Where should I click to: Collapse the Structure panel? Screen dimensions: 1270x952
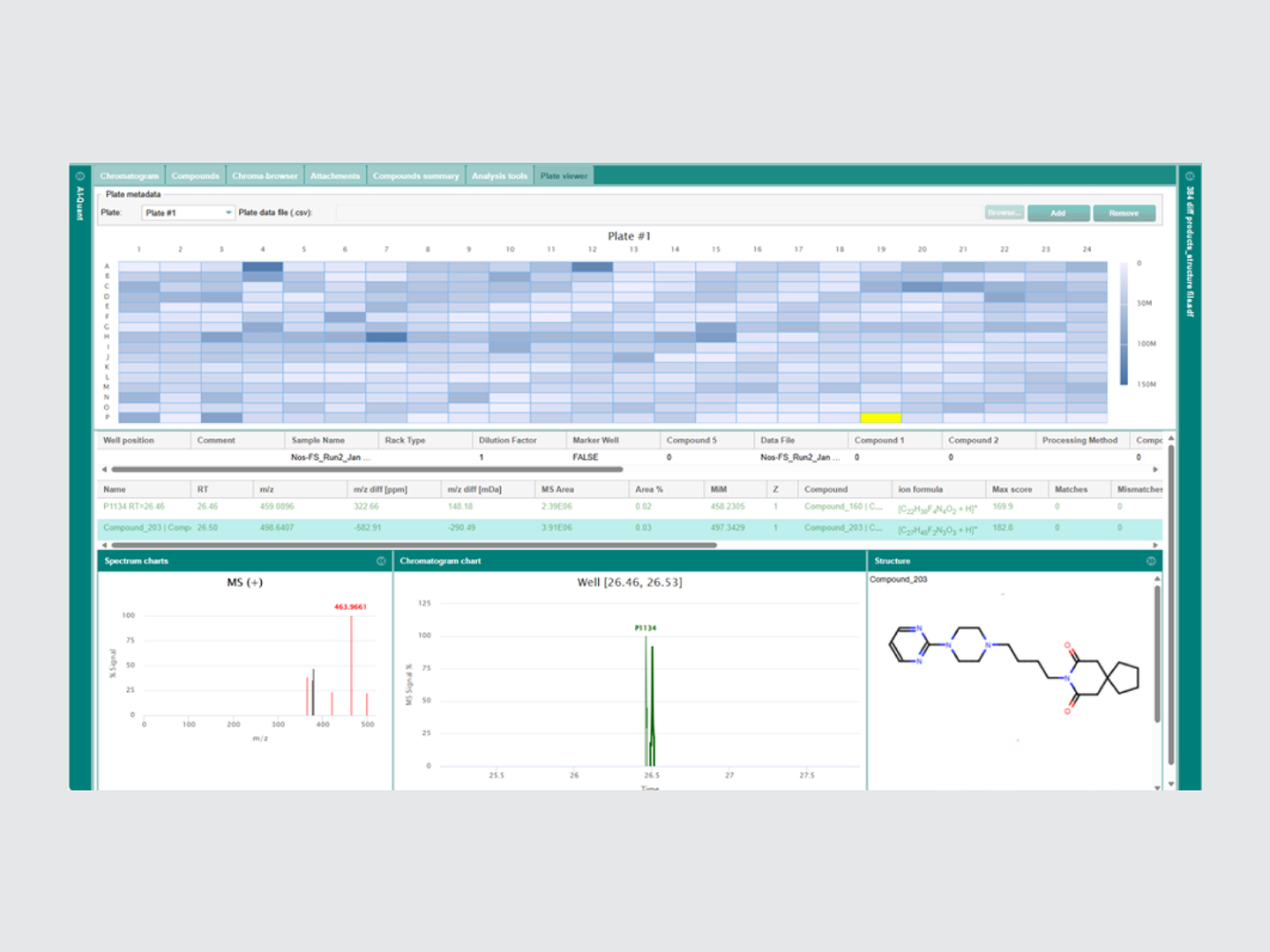coord(1150,561)
